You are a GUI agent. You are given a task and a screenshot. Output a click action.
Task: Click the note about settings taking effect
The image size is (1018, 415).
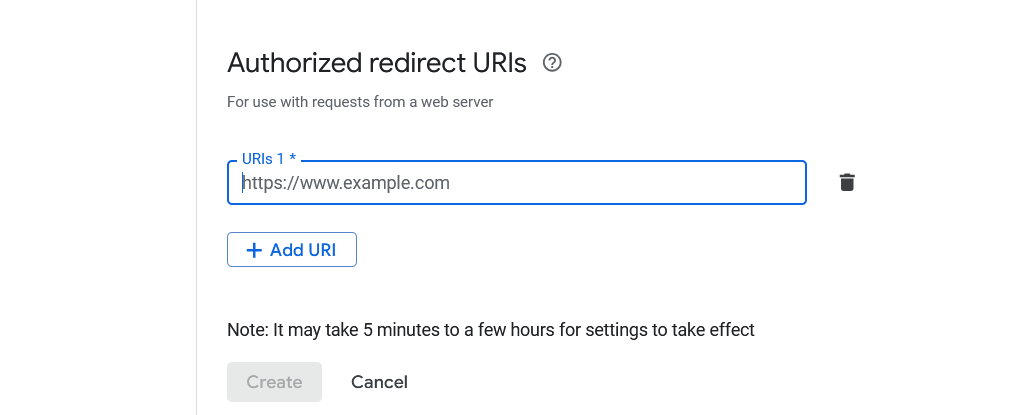pos(490,328)
